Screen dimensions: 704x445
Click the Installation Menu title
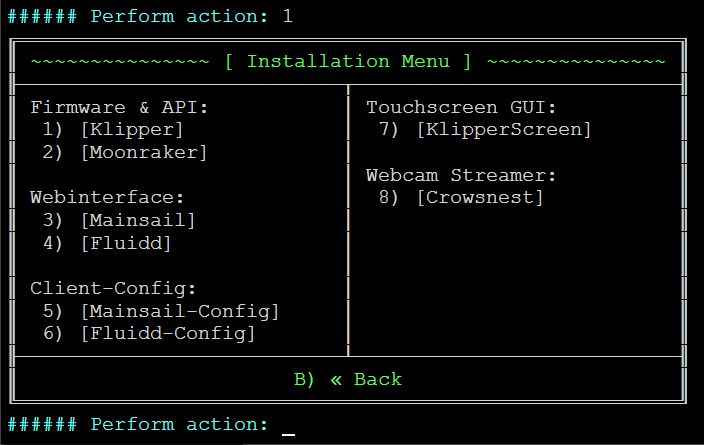tap(348, 61)
